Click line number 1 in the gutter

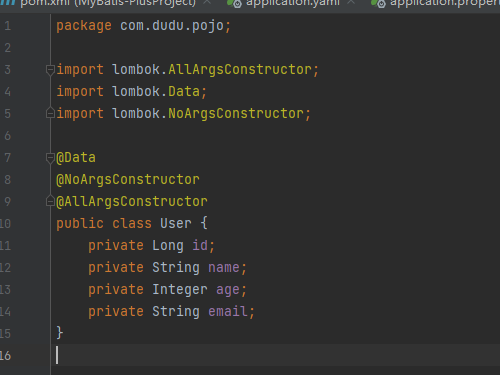click(x=7, y=26)
